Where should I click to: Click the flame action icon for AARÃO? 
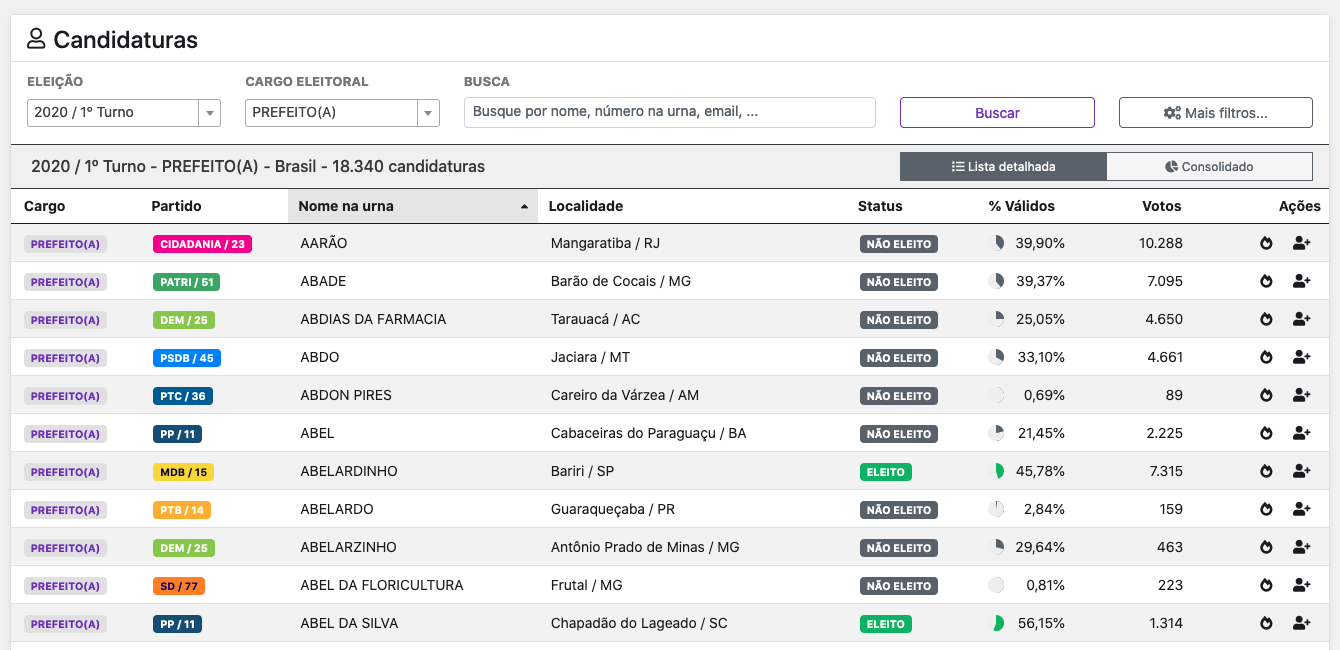tap(1267, 242)
